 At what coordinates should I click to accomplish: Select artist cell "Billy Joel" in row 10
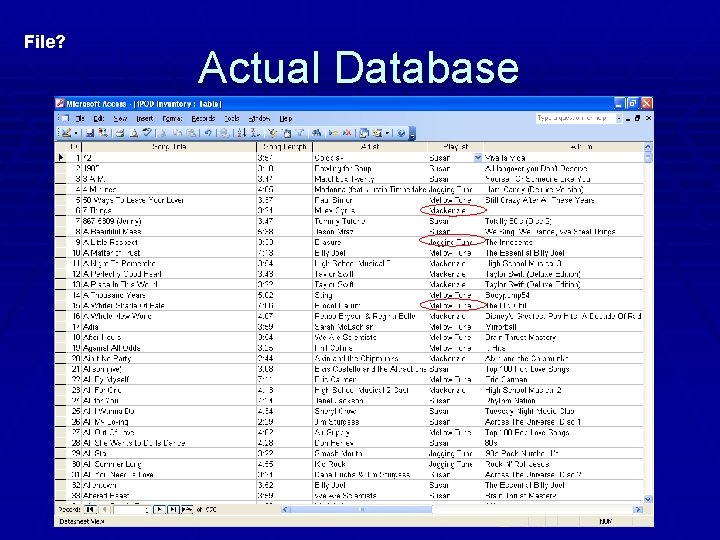point(370,253)
